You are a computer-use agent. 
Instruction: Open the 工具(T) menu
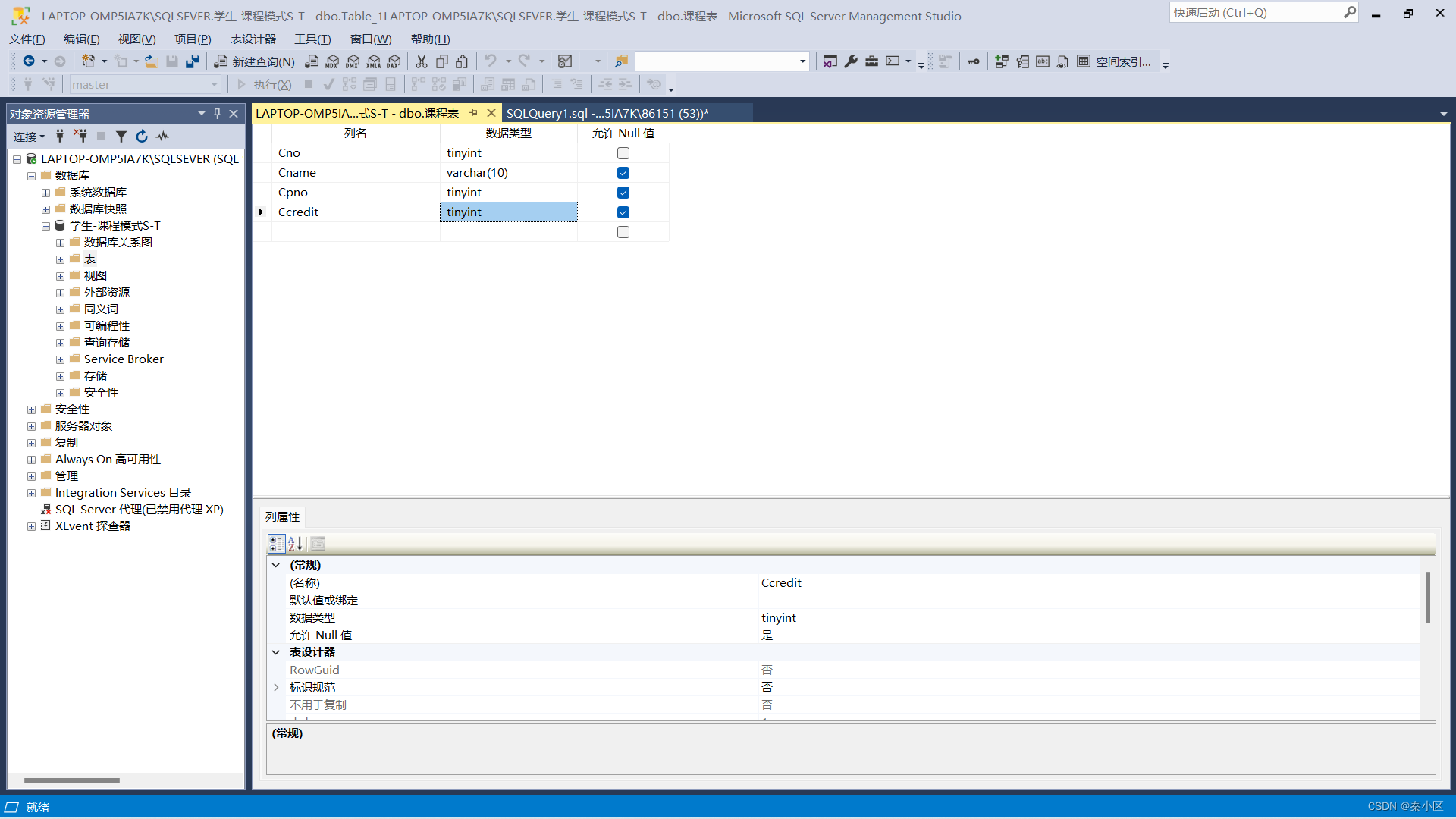(x=312, y=39)
